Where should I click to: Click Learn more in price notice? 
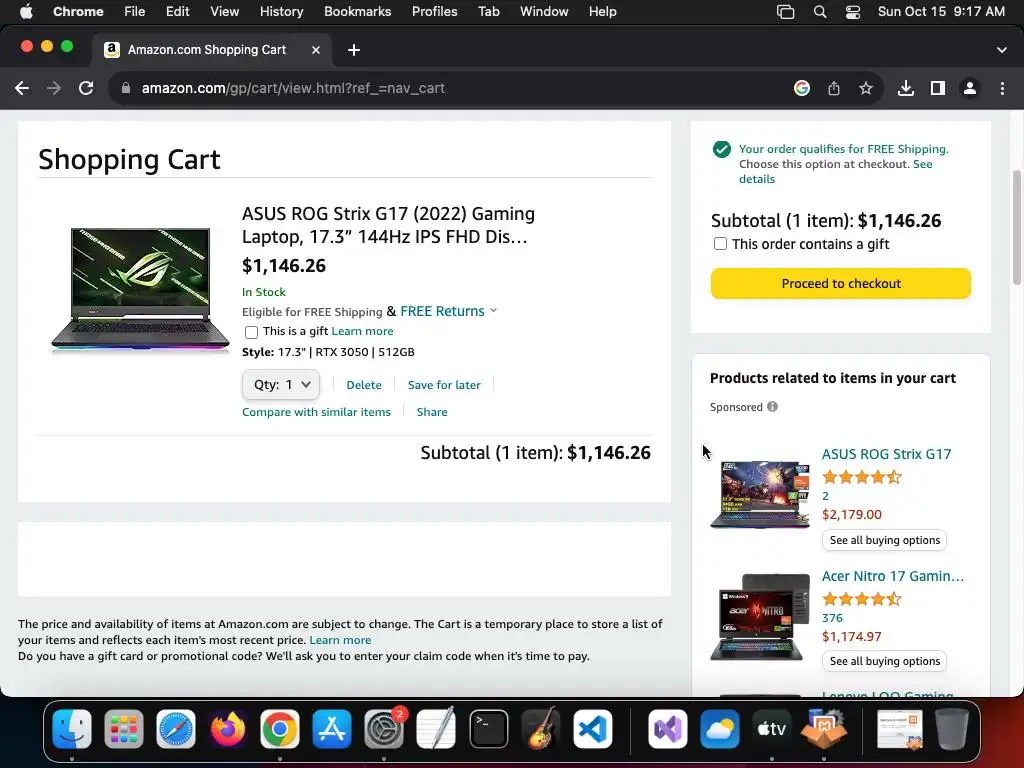pos(340,640)
